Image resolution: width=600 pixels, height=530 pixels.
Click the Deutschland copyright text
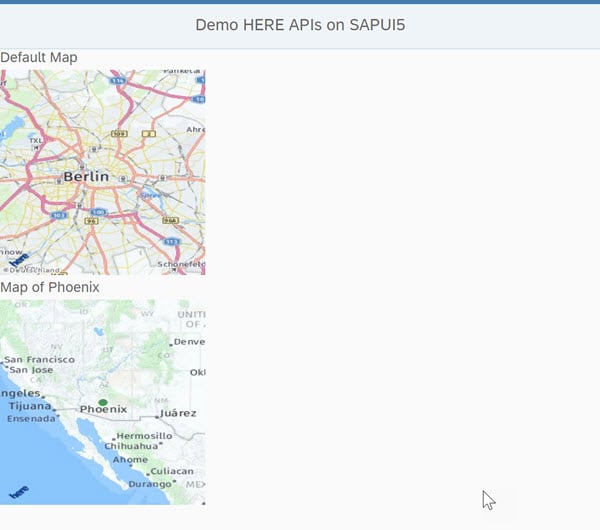[x=32, y=270]
